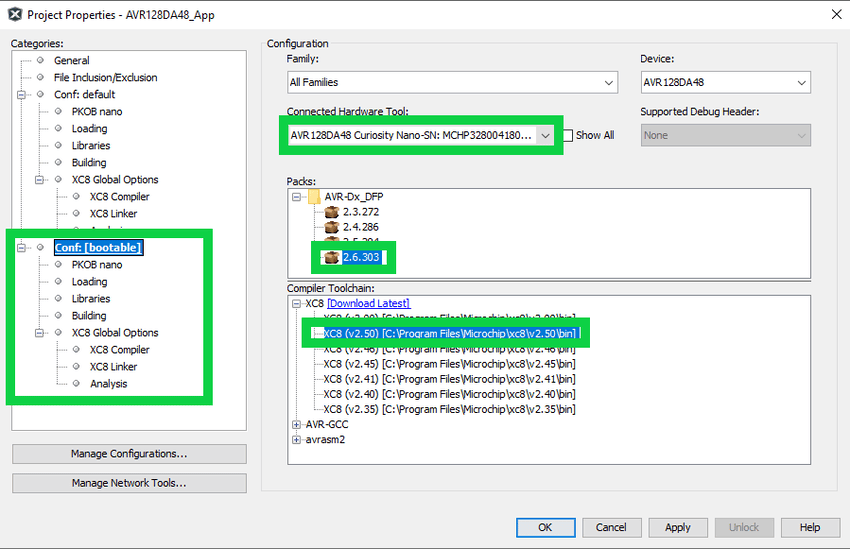Image resolution: width=850 pixels, height=549 pixels.
Task: Expand the AVR-GCC toolchain node
Action: (x=296, y=424)
